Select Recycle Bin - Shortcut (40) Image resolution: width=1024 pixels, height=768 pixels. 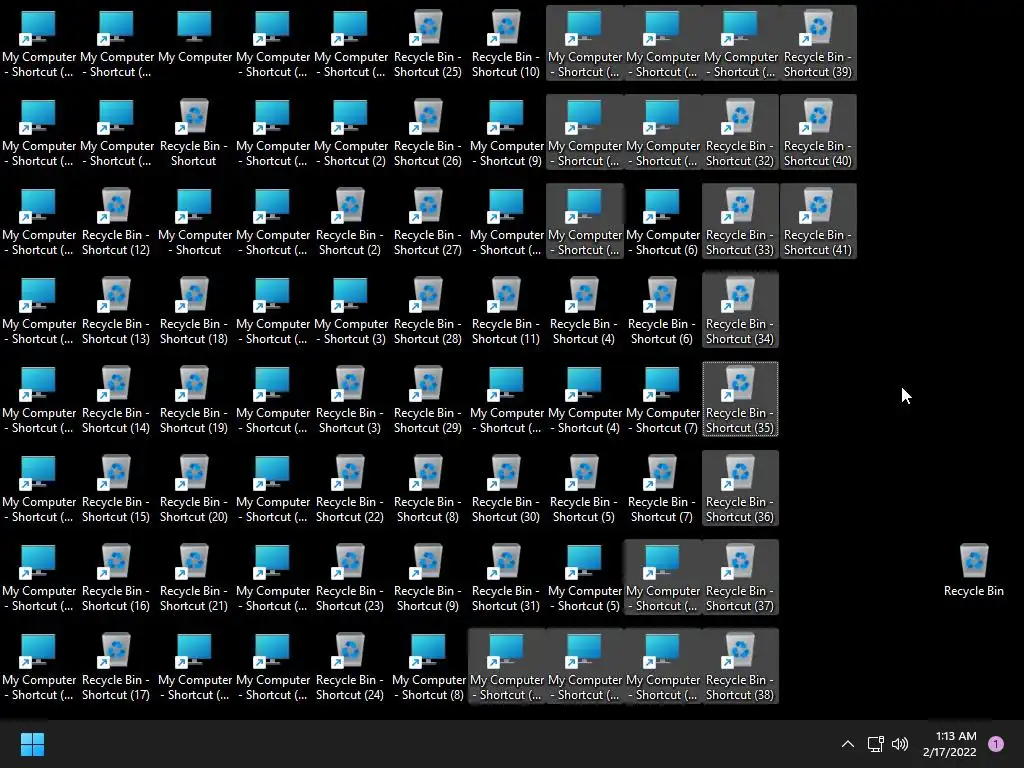coord(818,133)
